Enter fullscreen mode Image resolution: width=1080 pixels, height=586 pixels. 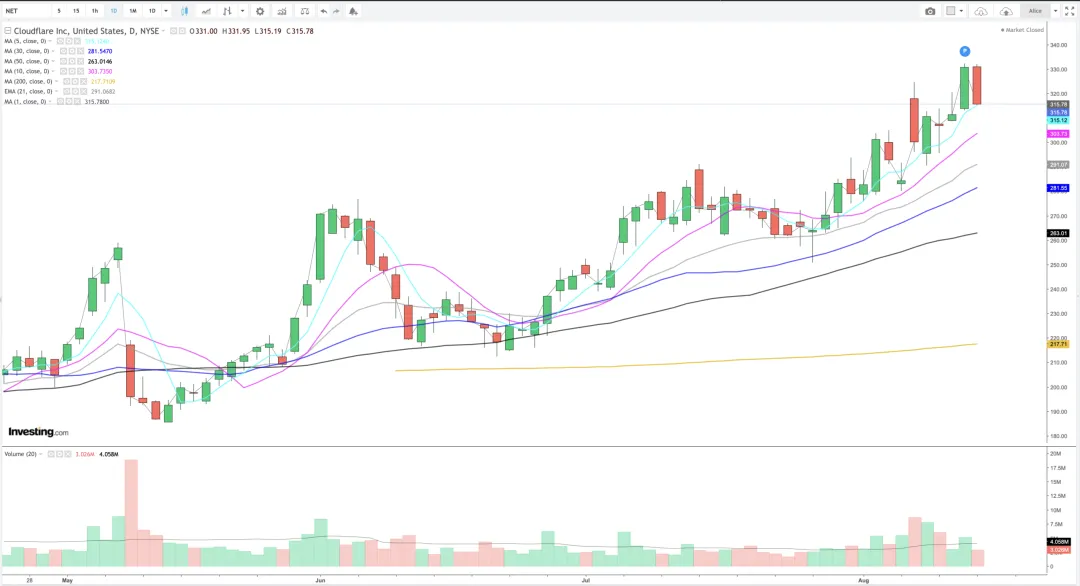1070,11
